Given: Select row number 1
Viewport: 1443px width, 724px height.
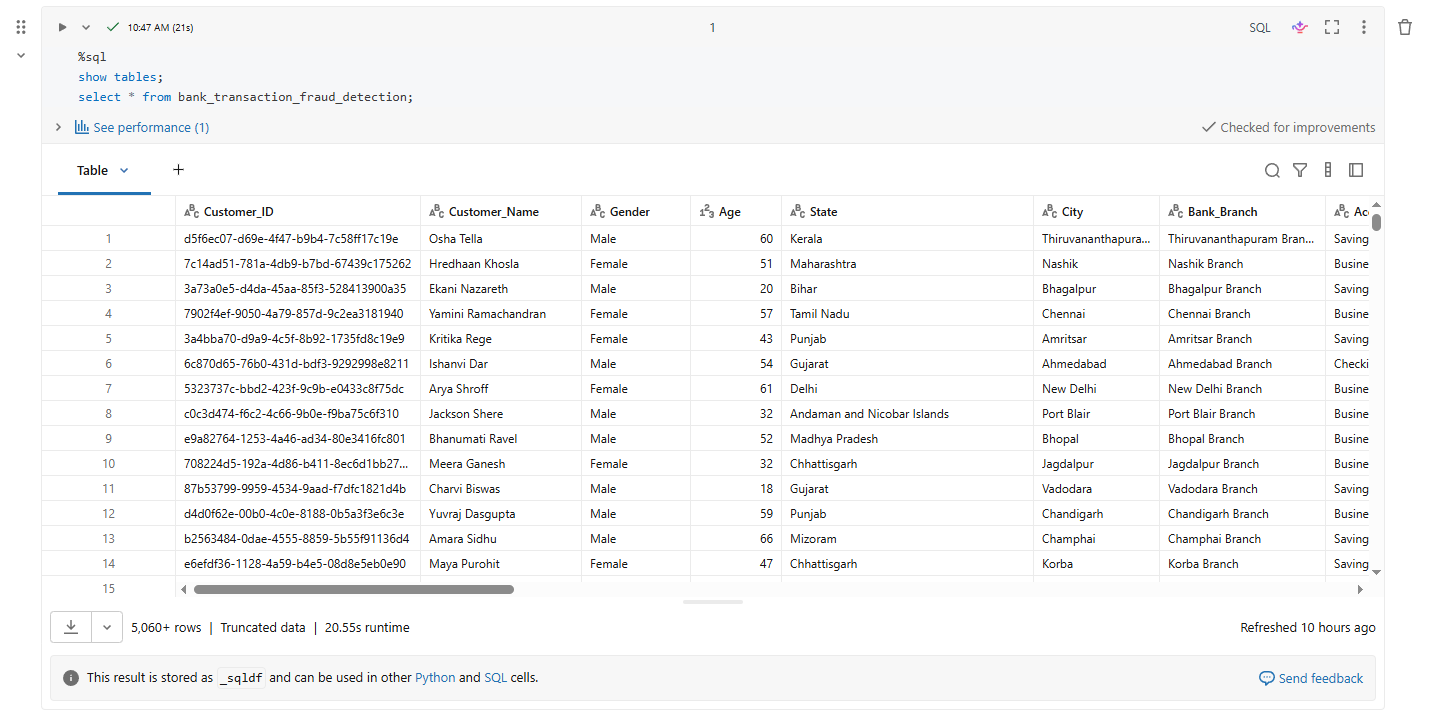Looking at the screenshot, I should 109,239.
